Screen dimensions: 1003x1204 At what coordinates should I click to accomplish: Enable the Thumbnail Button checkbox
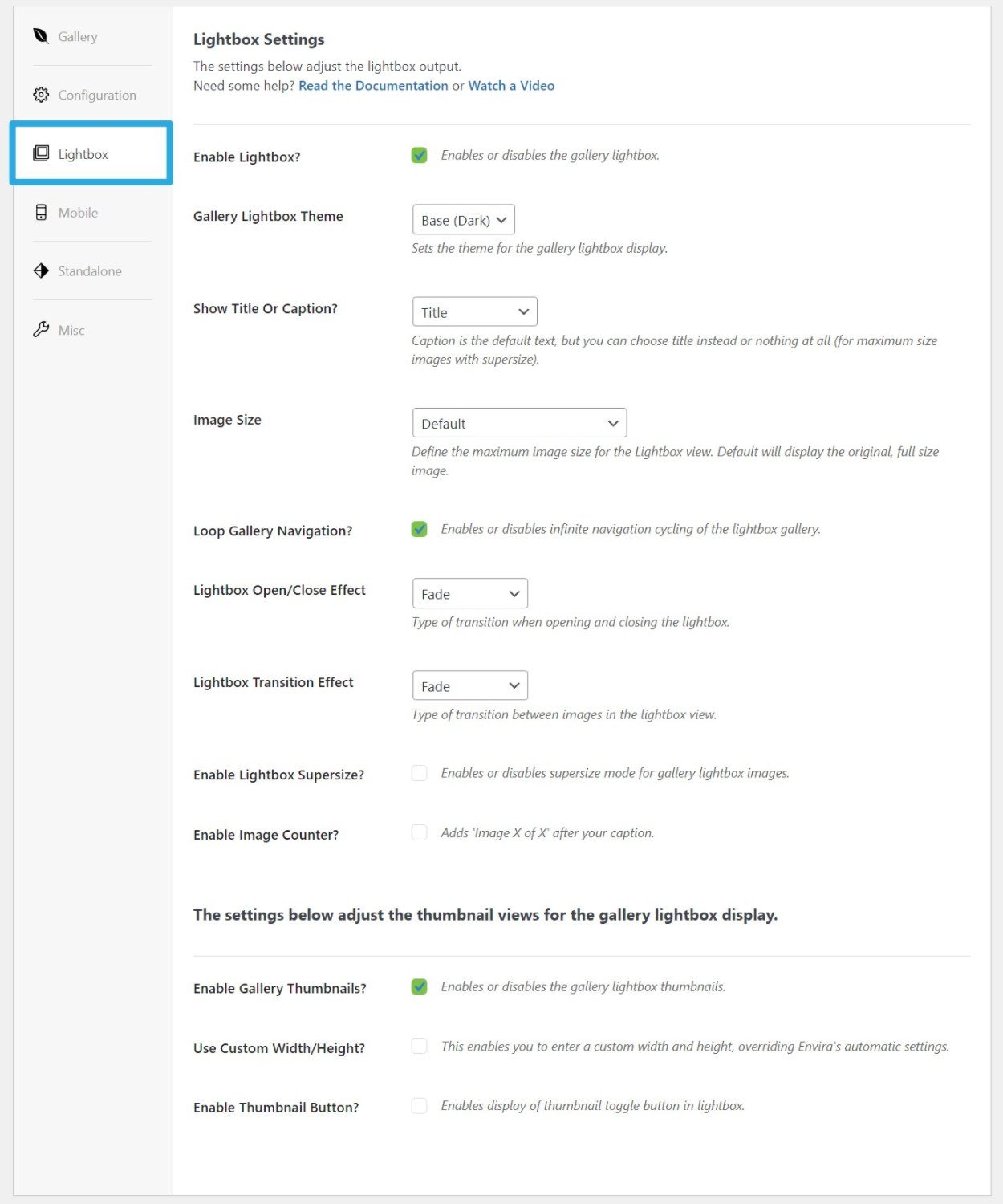[419, 1105]
